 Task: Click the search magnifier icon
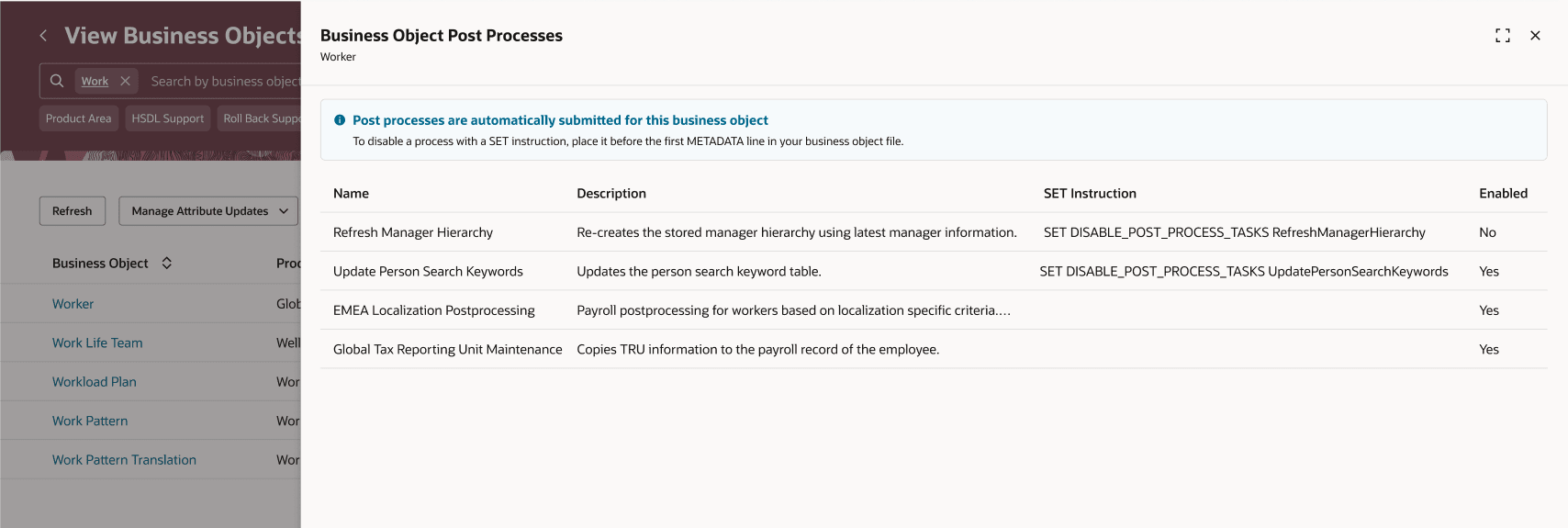coord(57,81)
